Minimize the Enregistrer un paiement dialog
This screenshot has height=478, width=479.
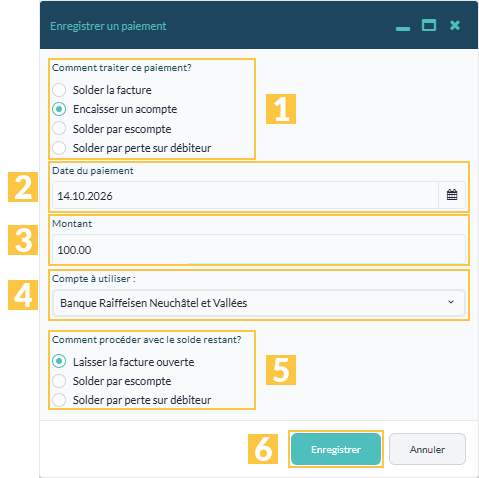[x=403, y=29]
